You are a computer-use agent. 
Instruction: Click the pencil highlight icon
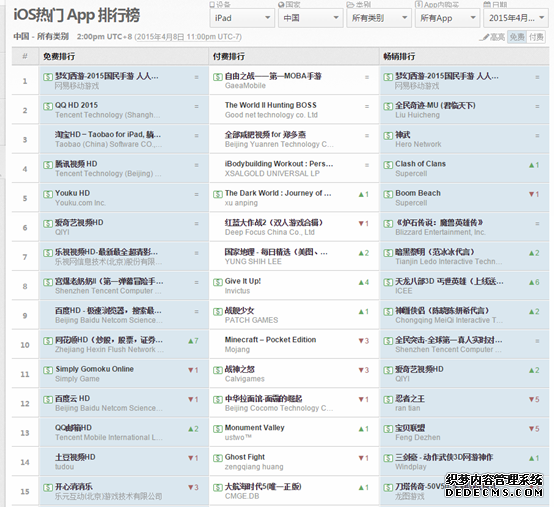(486, 37)
